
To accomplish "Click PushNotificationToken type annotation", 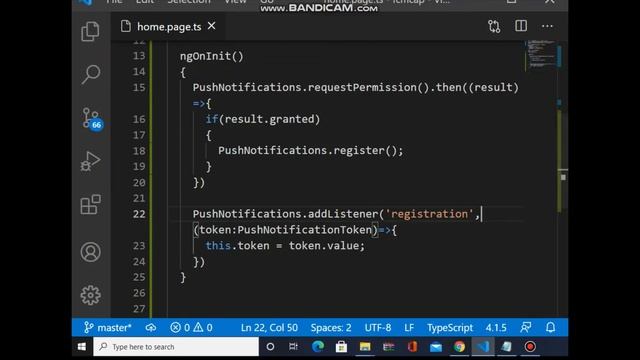I will tap(304, 230).
